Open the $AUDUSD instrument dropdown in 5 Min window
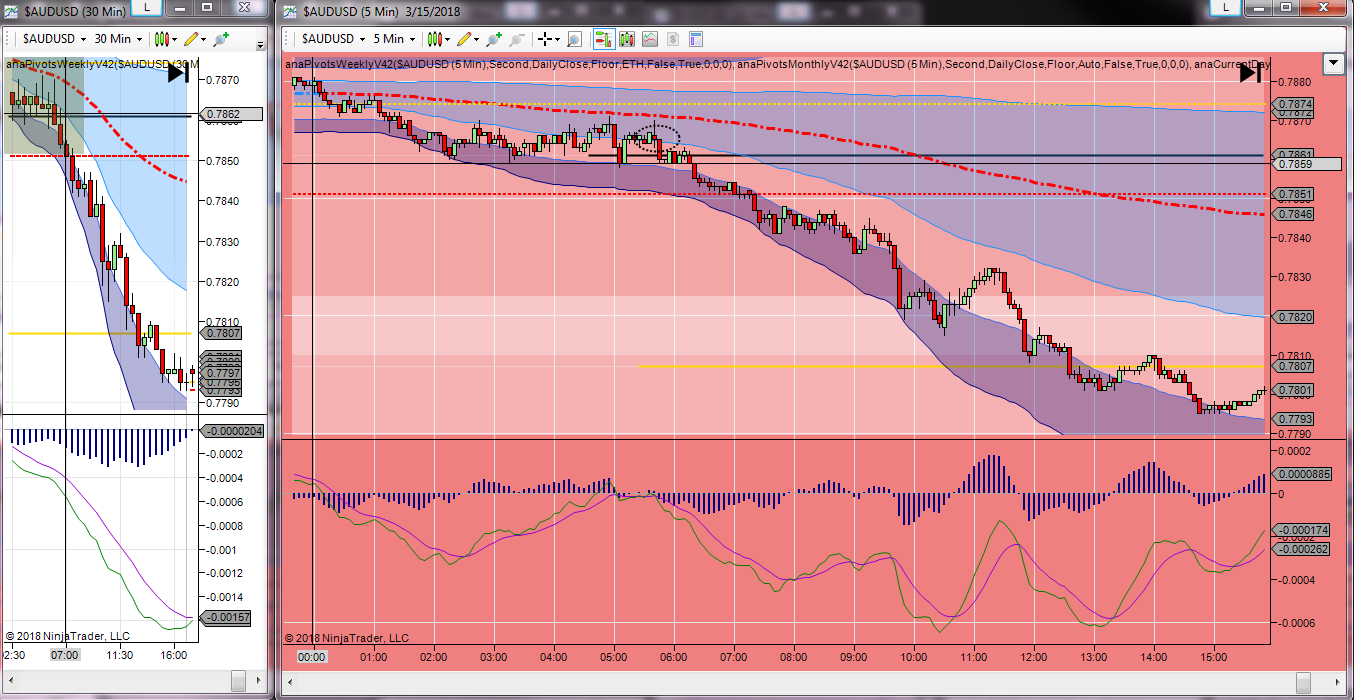Viewport: 1354px width, 700px height. click(334, 39)
